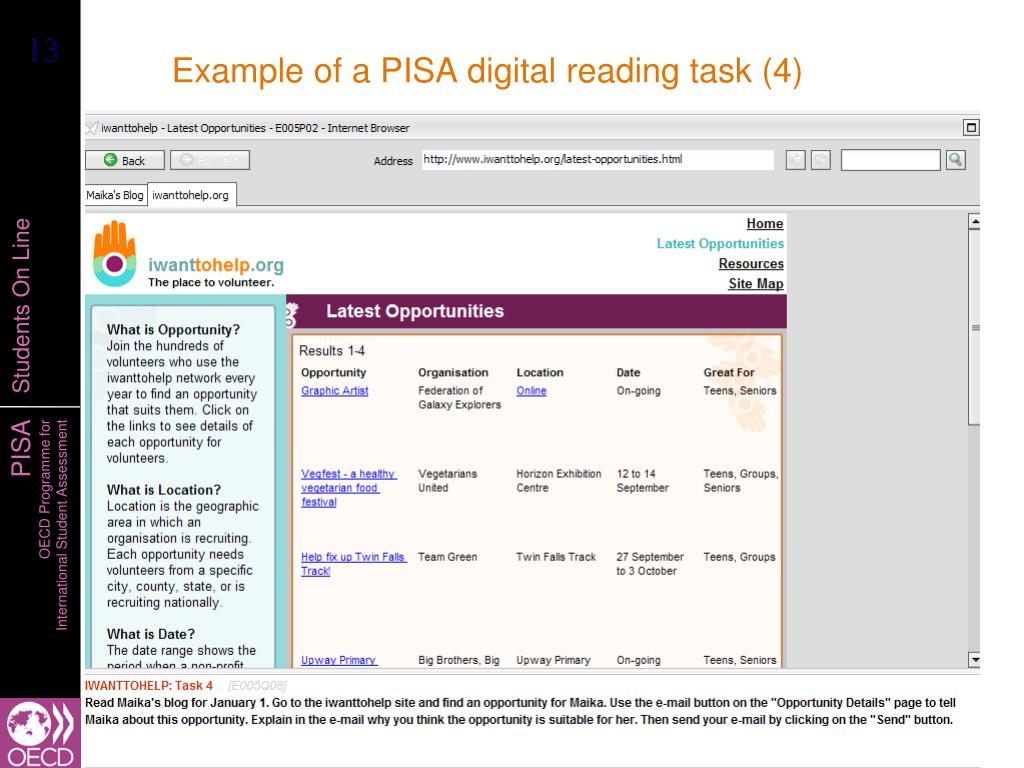Open the Graphic Artist opportunity link
This screenshot has height=768, width=1024.
(x=334, y=391)
